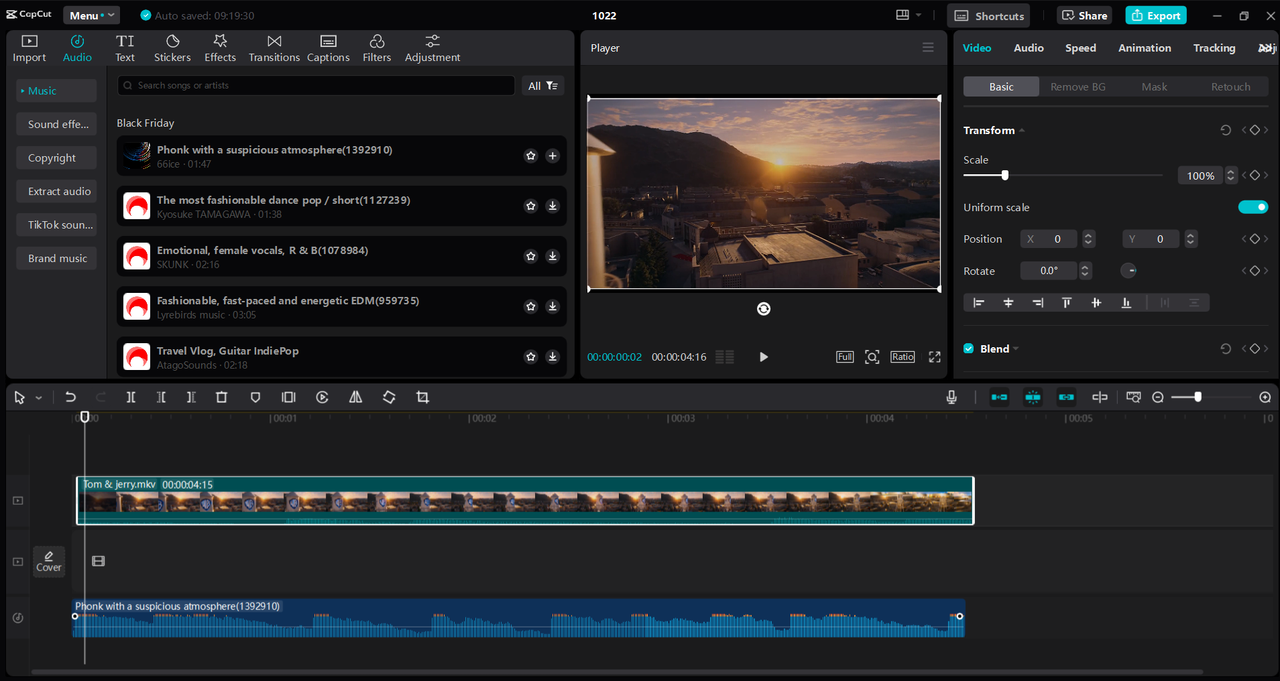The width and height of the screenshot is (1280, 681).
Task: Download Emotional, female vocals, R & B track
Action: point(552,256)
